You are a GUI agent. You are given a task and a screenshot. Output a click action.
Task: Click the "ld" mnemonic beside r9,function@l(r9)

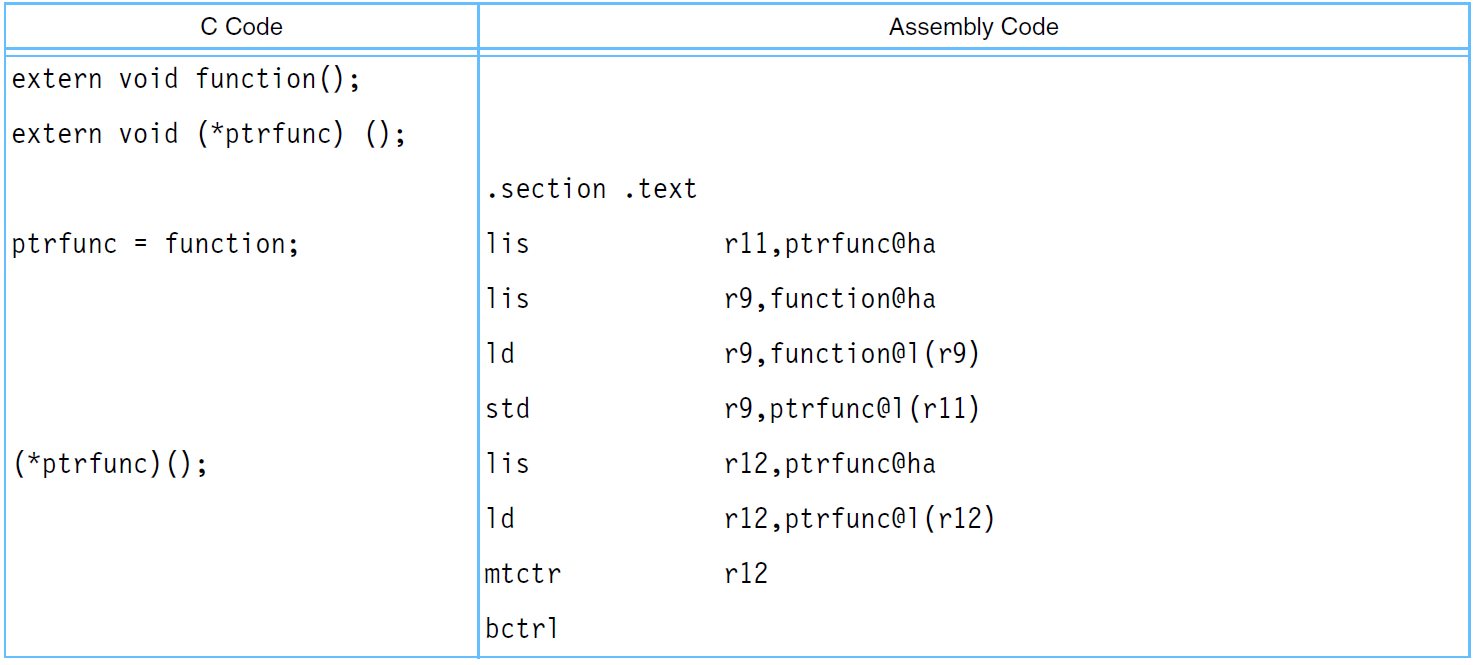pos(500,354)
